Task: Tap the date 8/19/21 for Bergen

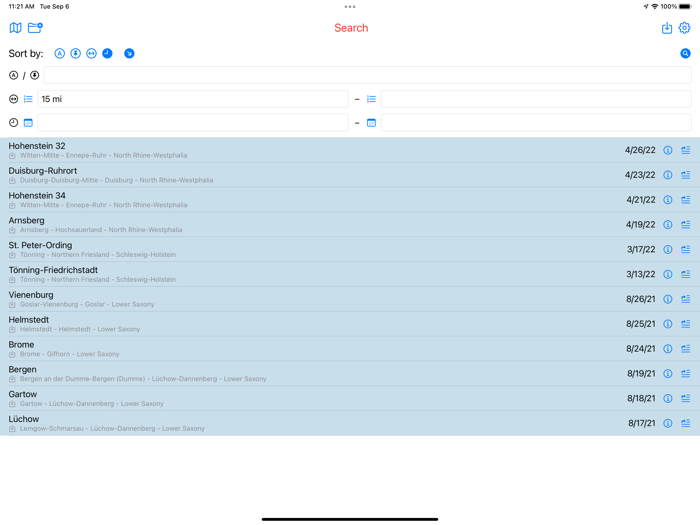Action: tap(641, 374)
